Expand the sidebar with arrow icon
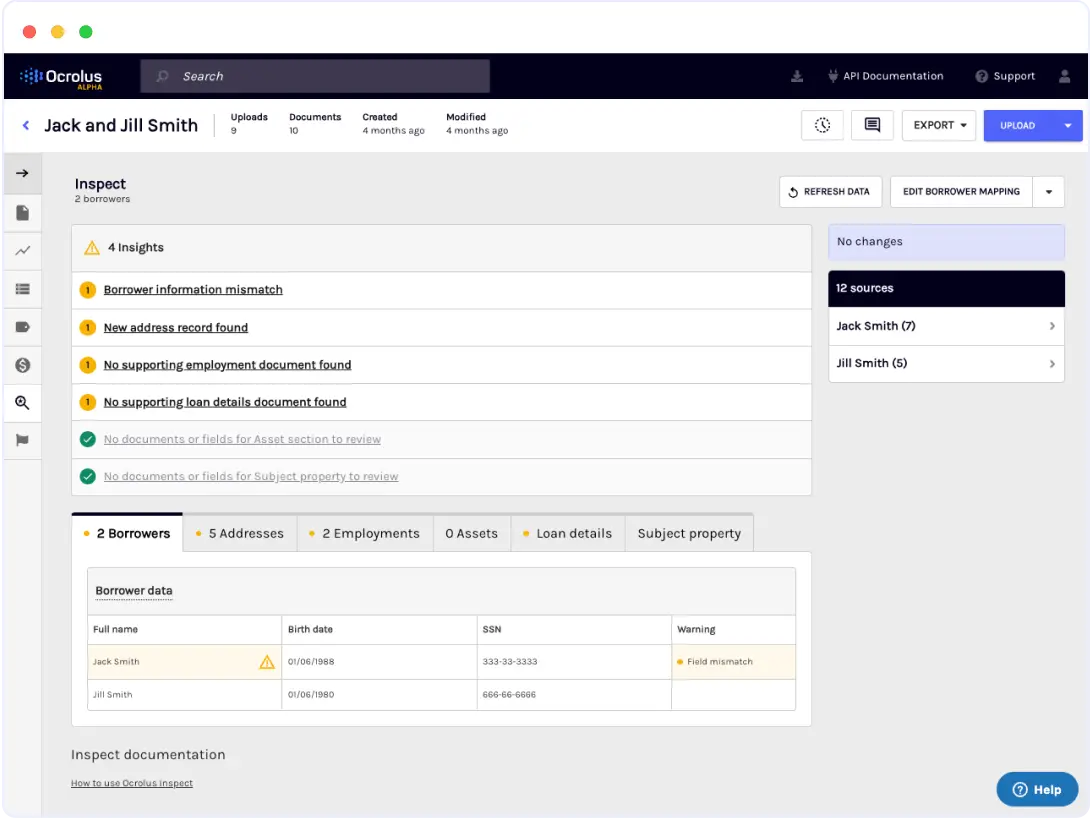Image resolution: width=1090 pixels, height=818 pixels. coord(23,173)
